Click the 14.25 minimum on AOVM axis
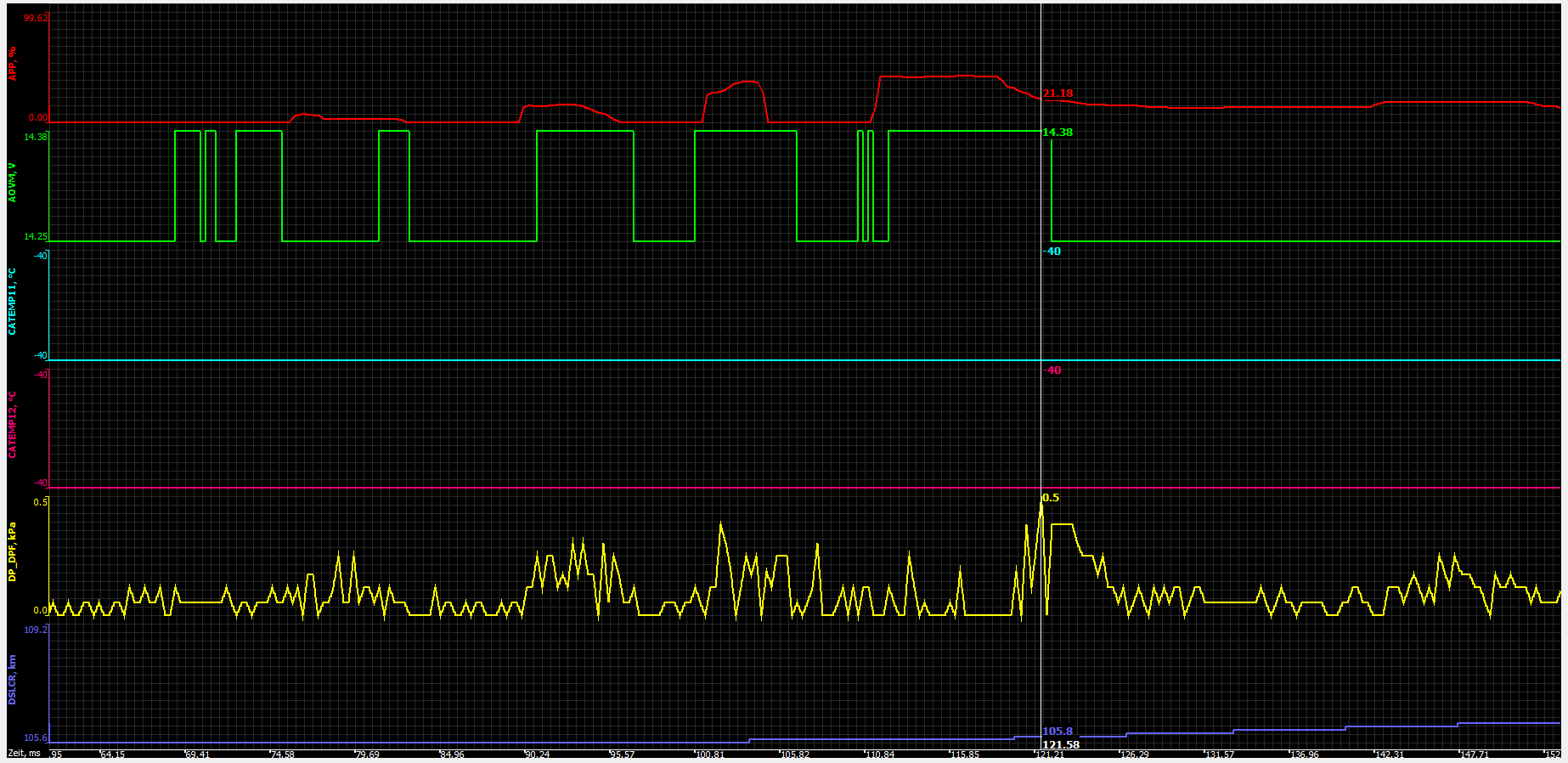 tap(36, 237)
